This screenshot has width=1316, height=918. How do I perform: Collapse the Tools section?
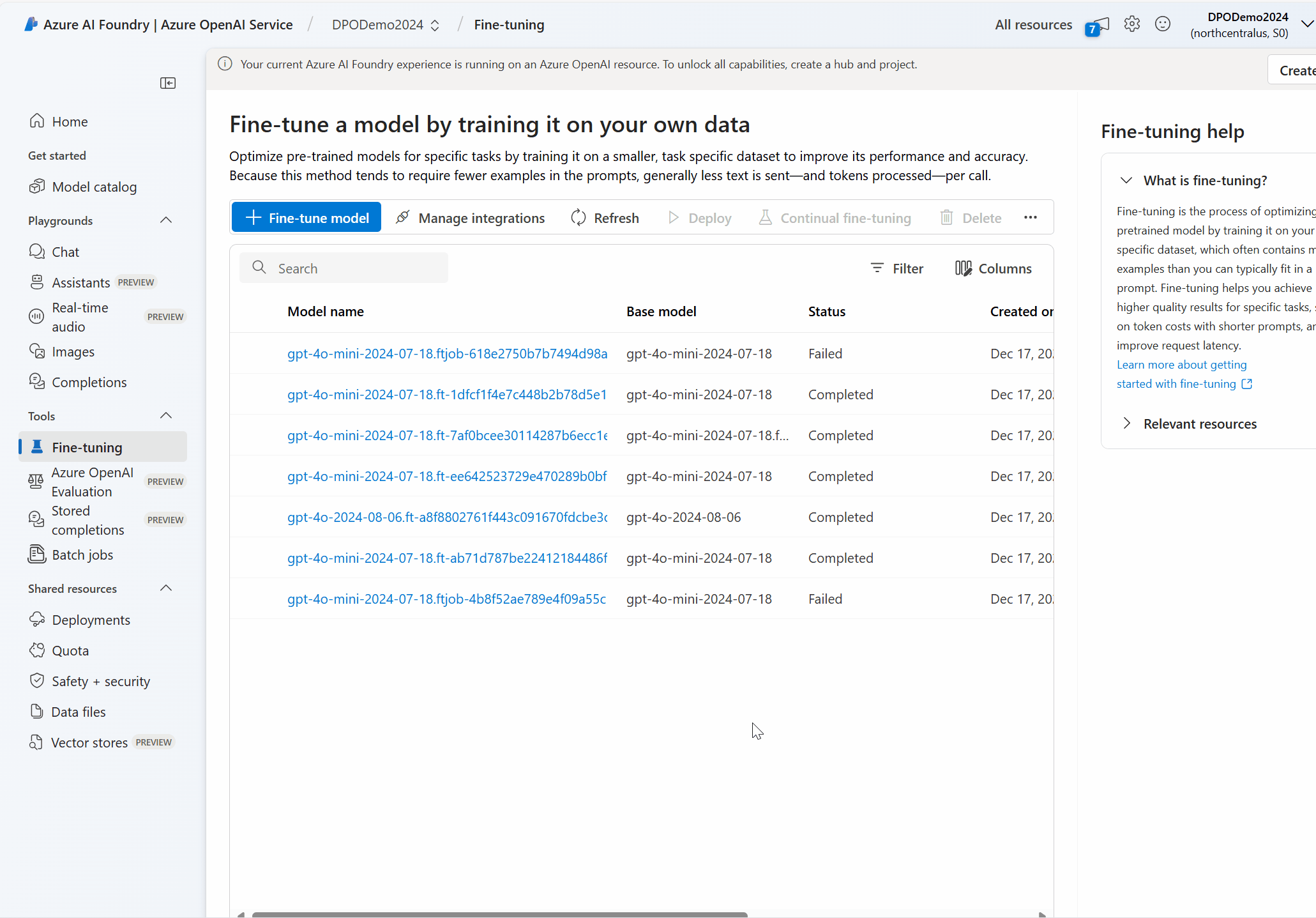[x=166, y=416]
